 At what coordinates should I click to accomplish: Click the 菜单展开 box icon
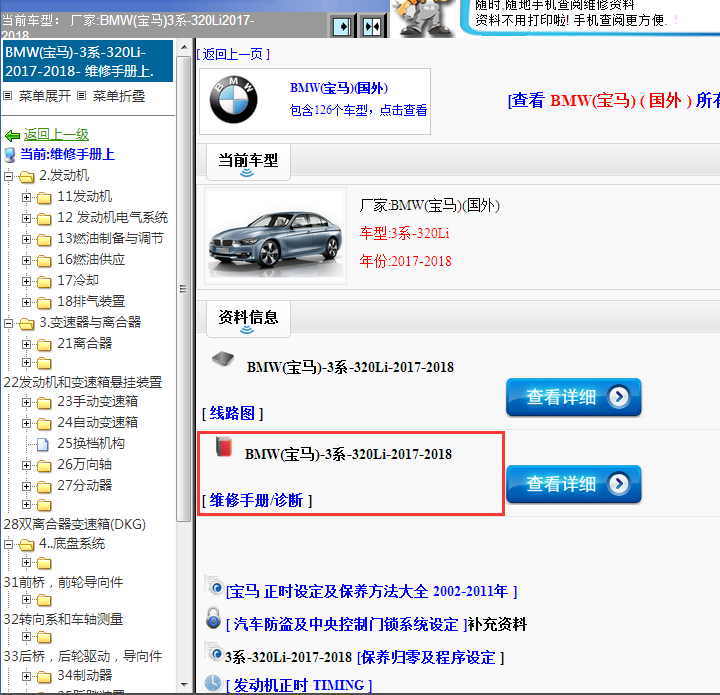point(7,95)
